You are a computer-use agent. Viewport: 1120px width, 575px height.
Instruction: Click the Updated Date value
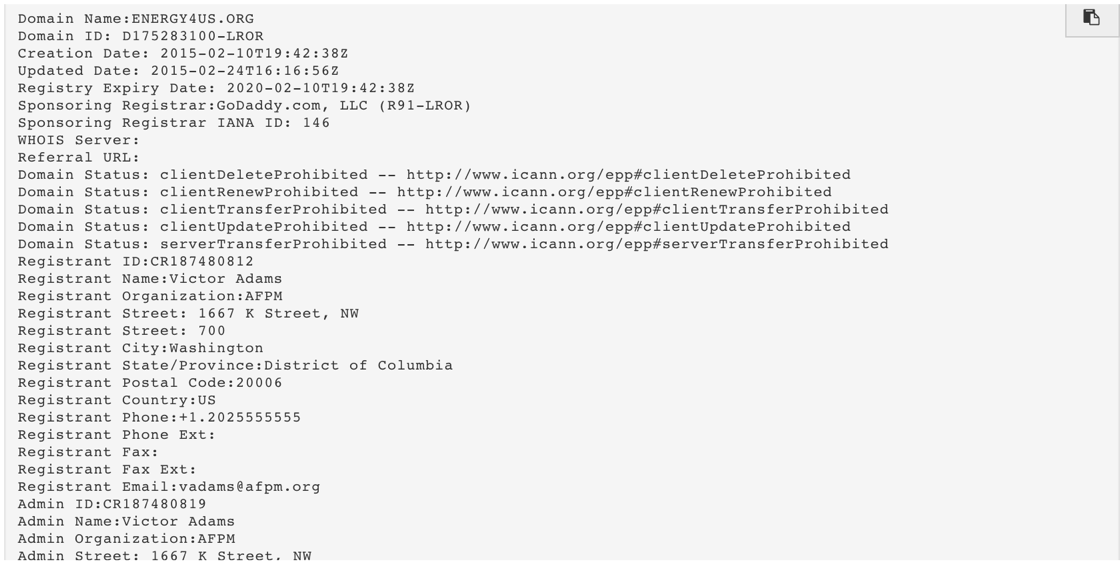tap(245, 71)
